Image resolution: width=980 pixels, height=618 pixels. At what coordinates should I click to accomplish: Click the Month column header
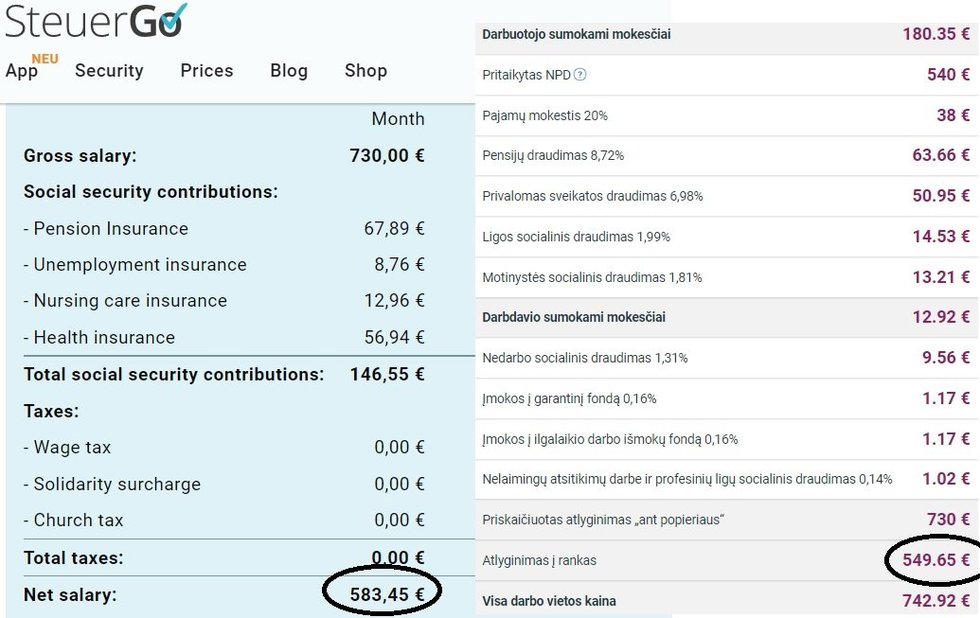click(398, 119)
